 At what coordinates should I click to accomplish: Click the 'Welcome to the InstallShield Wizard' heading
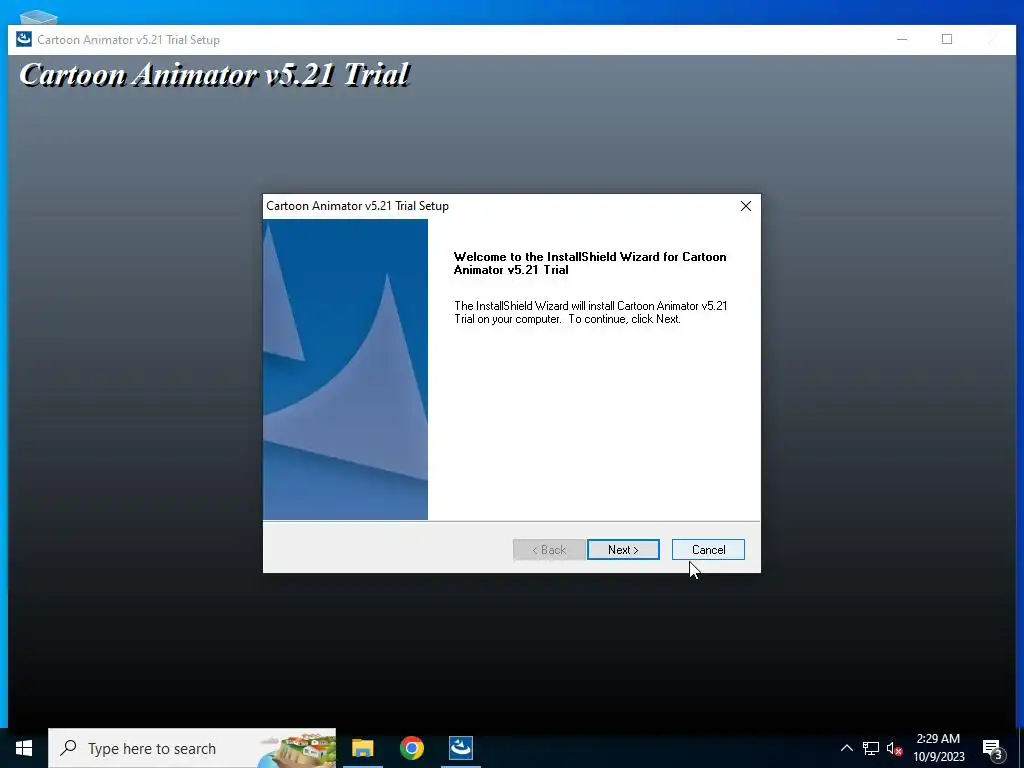590,263
